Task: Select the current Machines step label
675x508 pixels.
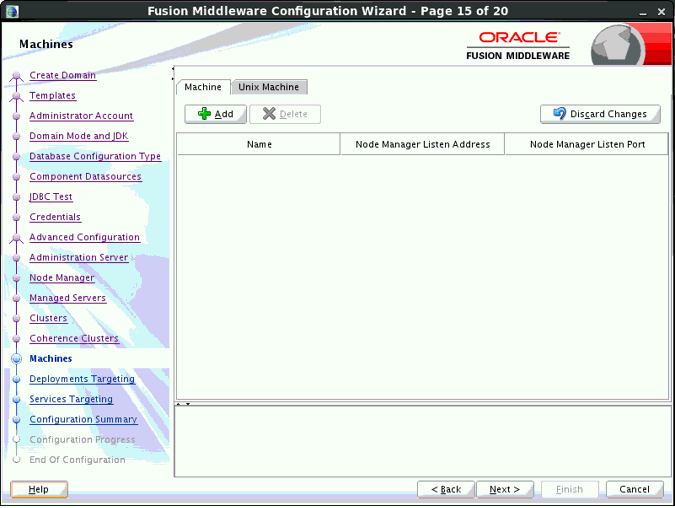Action: [51, 359]
